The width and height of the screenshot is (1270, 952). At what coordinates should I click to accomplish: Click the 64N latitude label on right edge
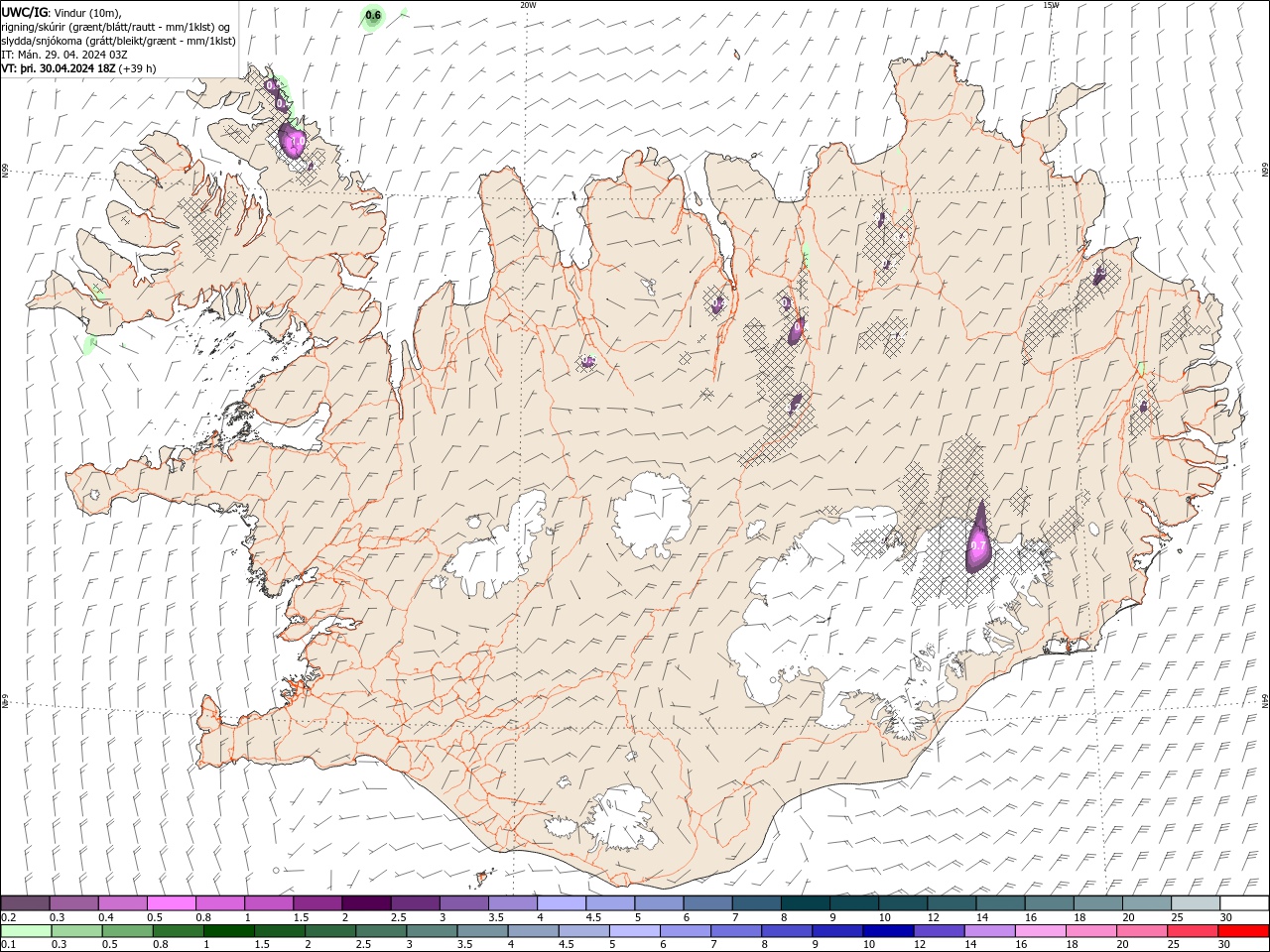tap(1265, 700)
